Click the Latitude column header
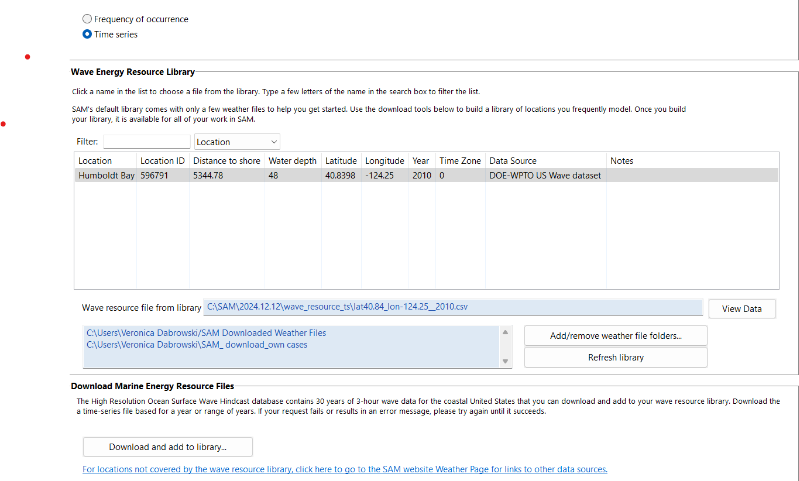 pyautogui.click(x=340, y=160)
